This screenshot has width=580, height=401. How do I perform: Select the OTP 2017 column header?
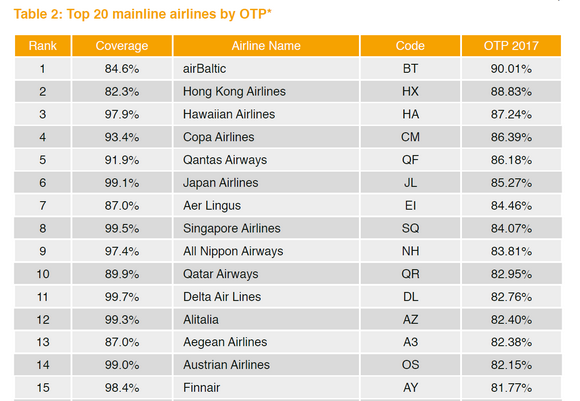point(511,46)
